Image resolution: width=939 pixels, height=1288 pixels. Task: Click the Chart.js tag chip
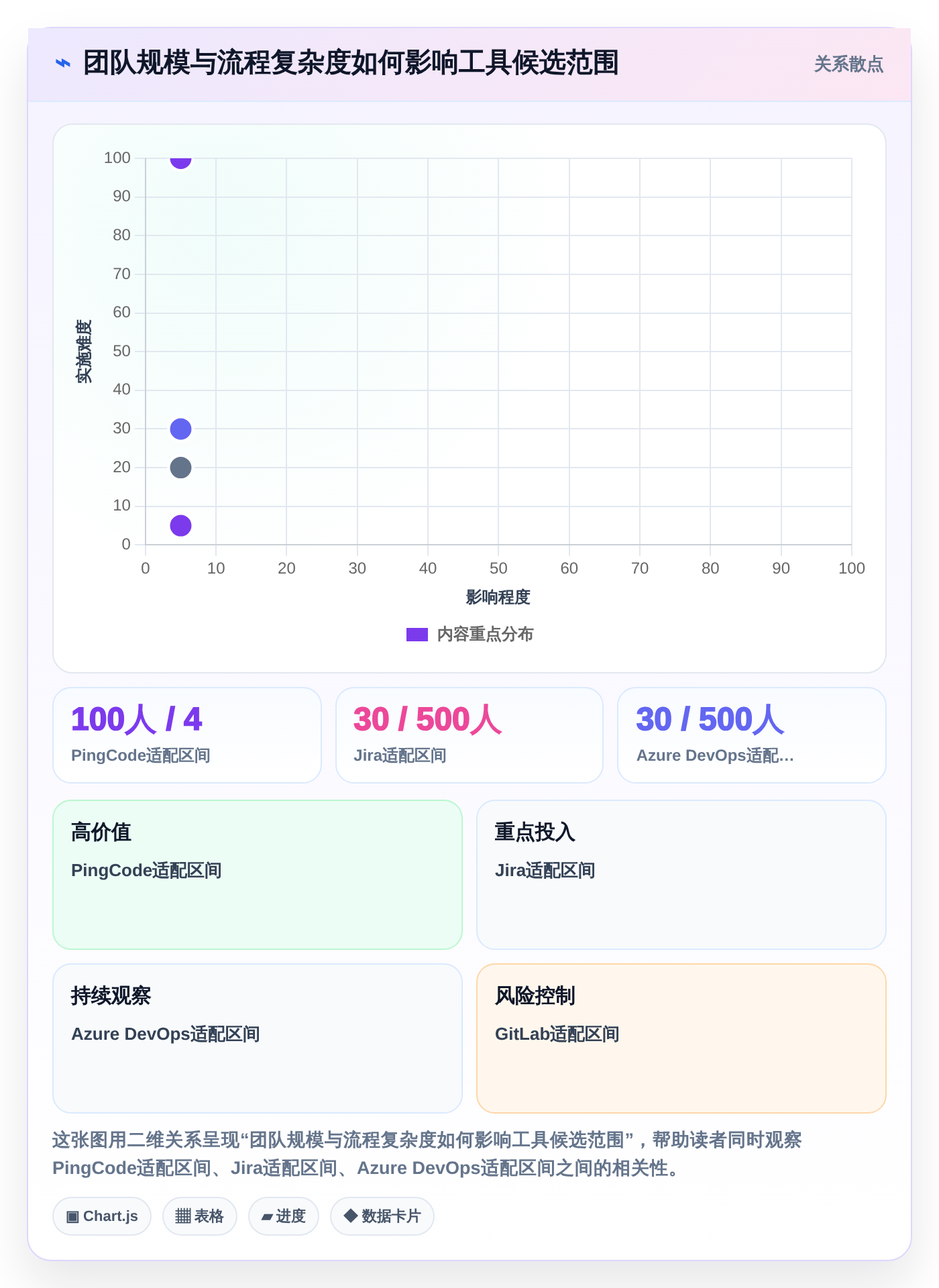102,1216
